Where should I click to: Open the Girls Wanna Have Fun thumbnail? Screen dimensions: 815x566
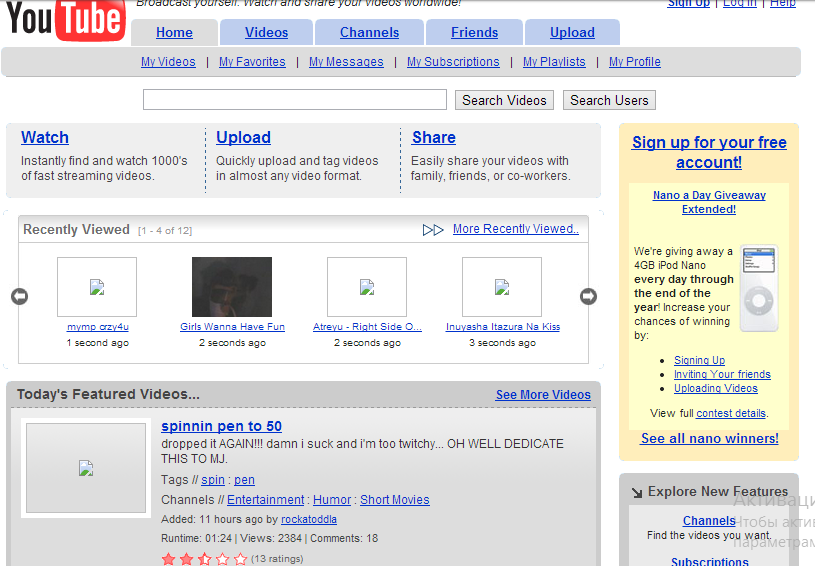[232, 286]
